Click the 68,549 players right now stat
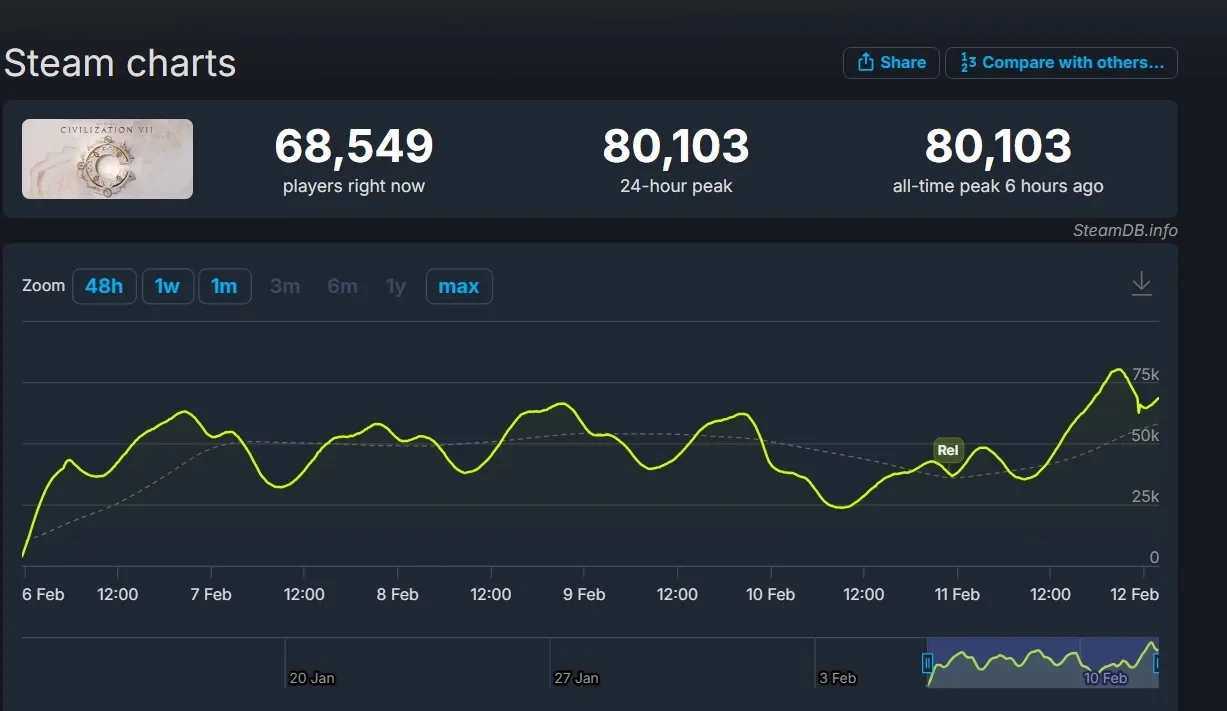 point(354,148)
